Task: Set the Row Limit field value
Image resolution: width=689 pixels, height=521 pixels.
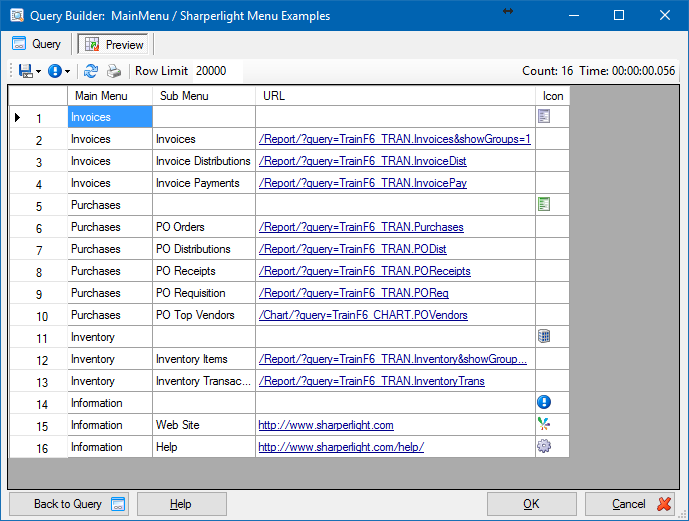Action: [217, 71]
